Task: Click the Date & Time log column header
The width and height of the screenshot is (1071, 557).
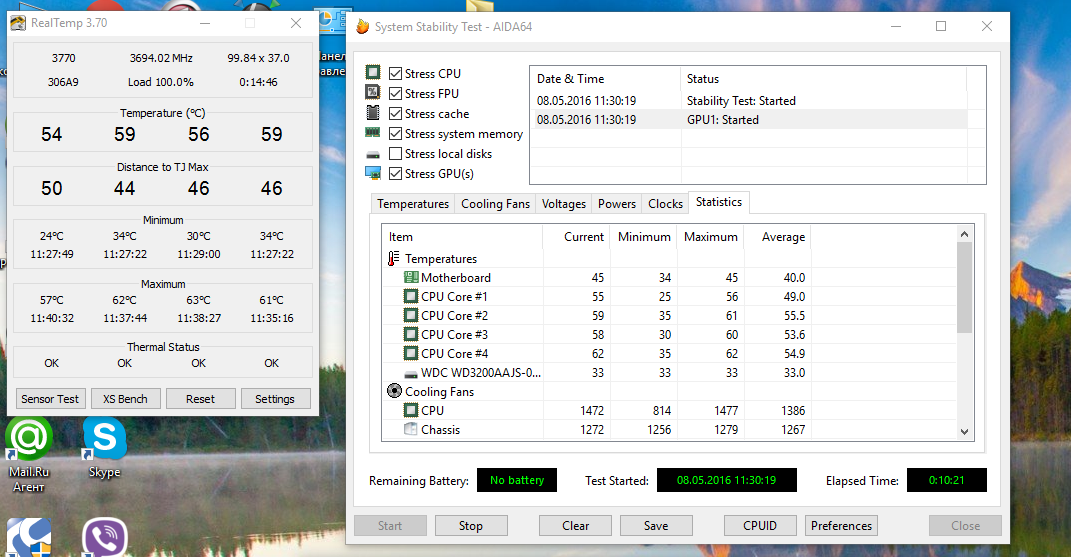Action: coord(605,79)
